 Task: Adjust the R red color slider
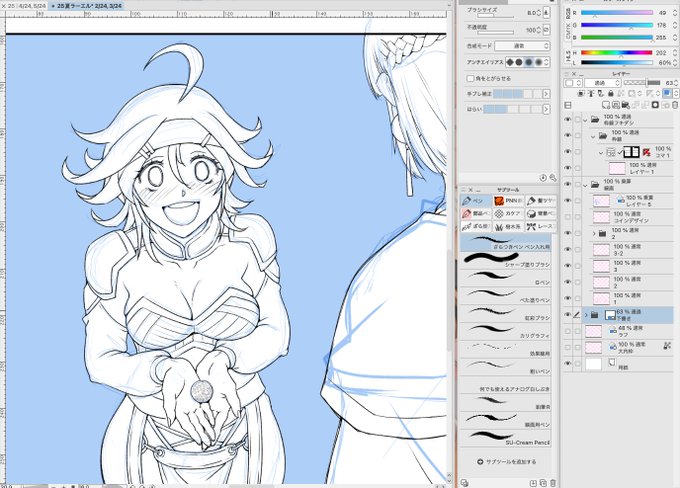(617, 13)
